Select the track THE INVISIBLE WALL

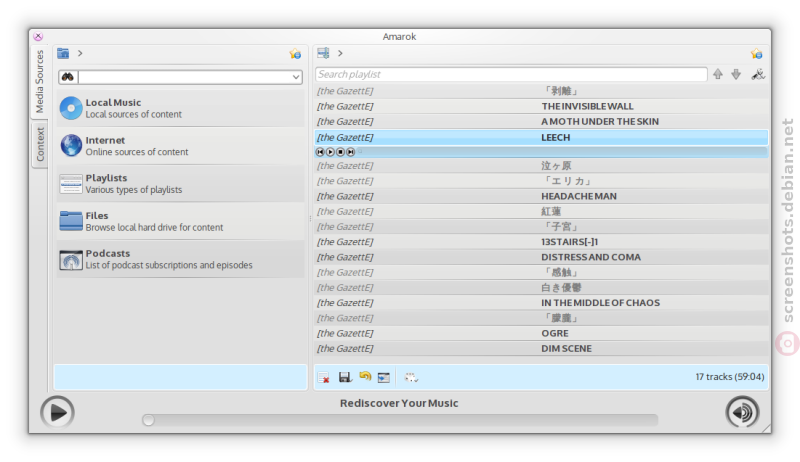tap(541, 106)
